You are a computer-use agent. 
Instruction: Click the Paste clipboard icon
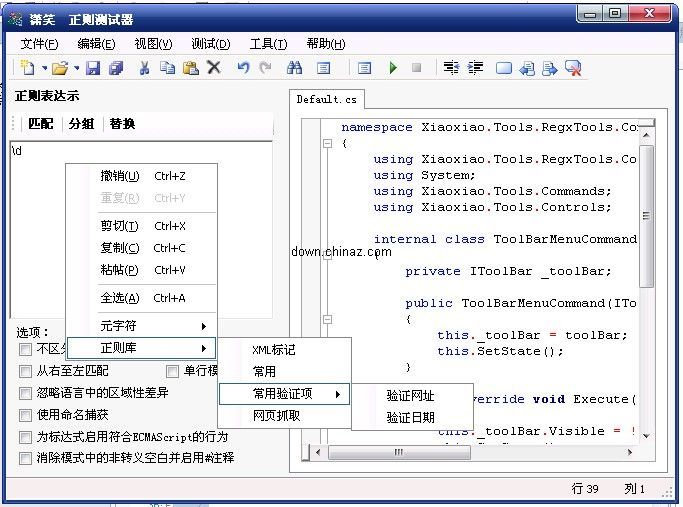(190, 68)
